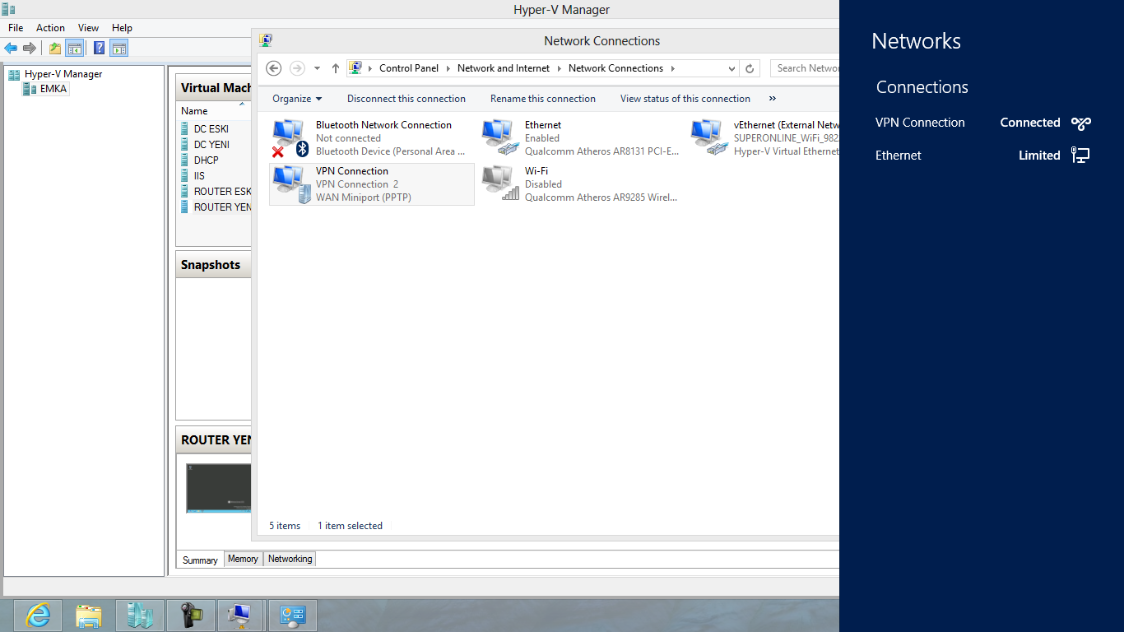Toggle the console tree icon in Hyper-V toolbar
Screen dimensions: 1124x632
75,48
